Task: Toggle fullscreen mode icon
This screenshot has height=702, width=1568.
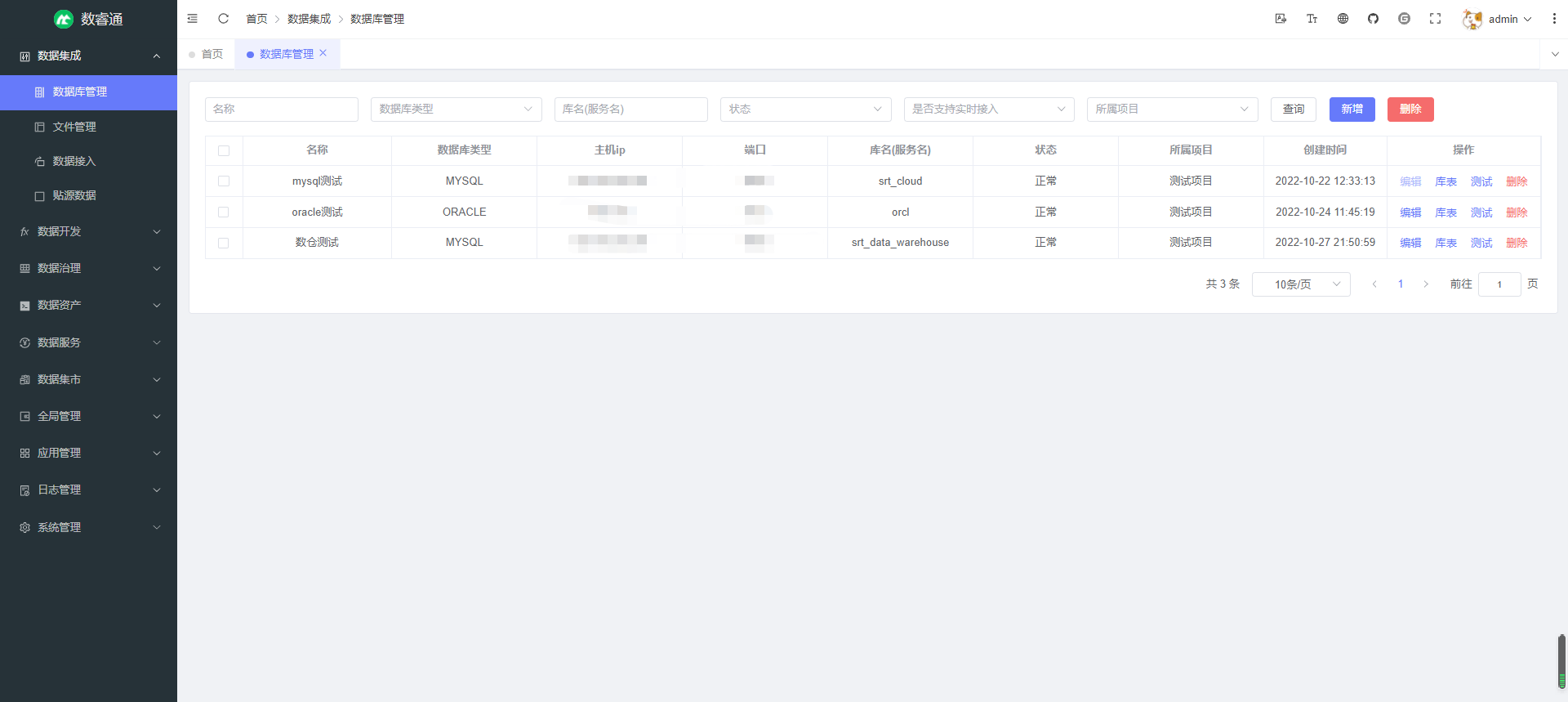Action: (1435, 19)
